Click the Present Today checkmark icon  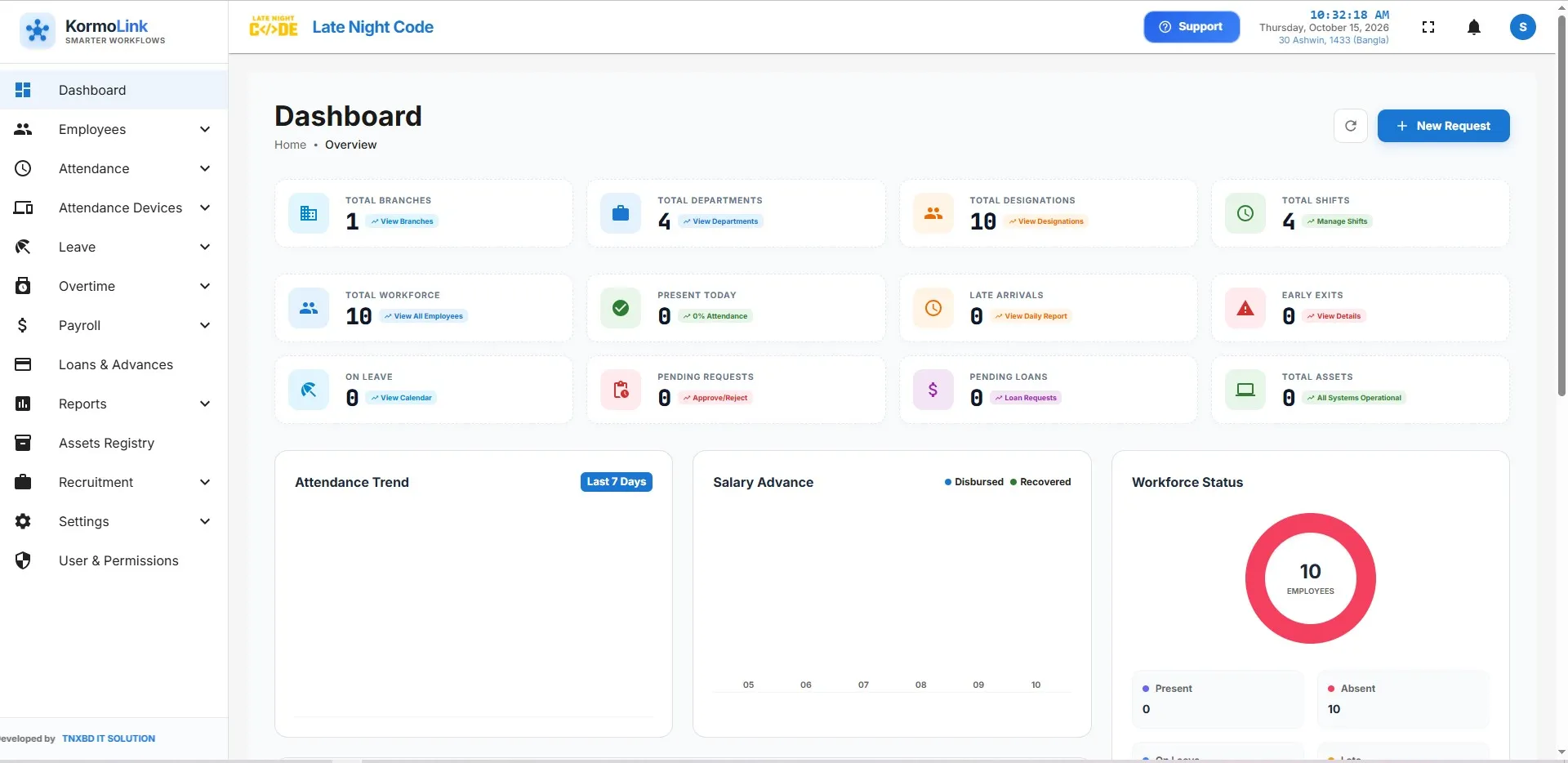coord(621,308)
